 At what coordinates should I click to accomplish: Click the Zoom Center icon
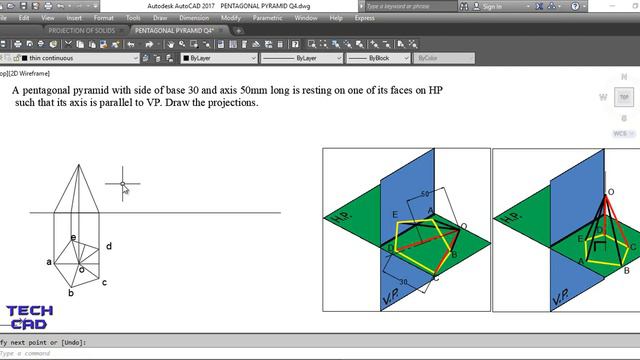[347, 44]
